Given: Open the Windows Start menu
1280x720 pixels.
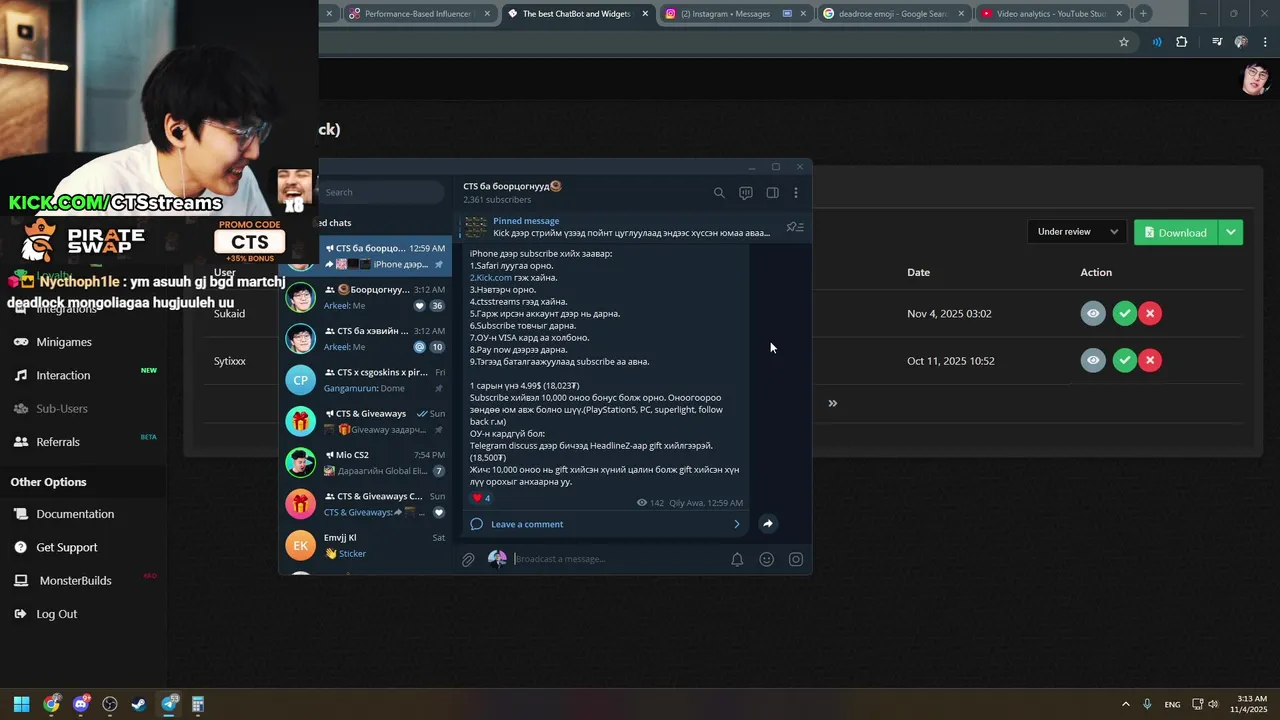Looking at the screenshot, I should coord(21,704).
